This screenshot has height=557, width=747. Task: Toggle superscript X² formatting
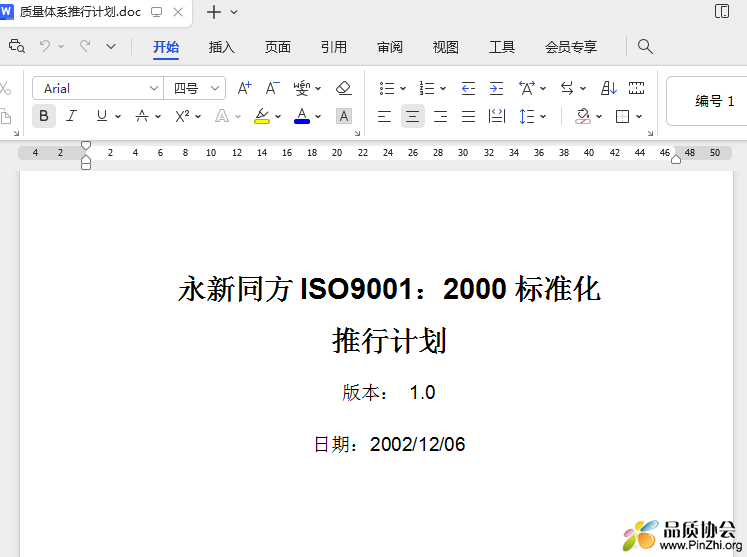[x=182, y=116]
